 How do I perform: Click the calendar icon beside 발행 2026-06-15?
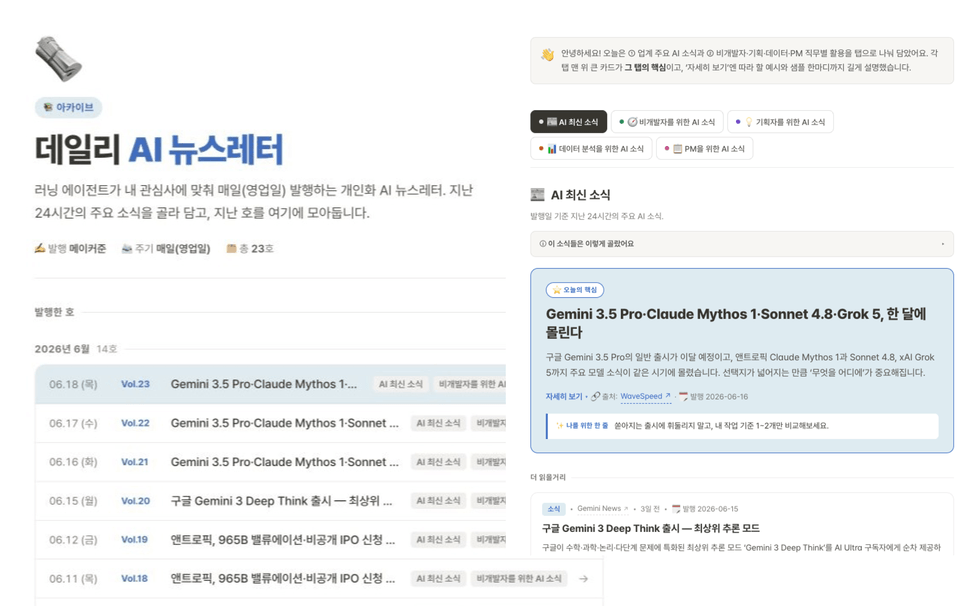(676, 509)
